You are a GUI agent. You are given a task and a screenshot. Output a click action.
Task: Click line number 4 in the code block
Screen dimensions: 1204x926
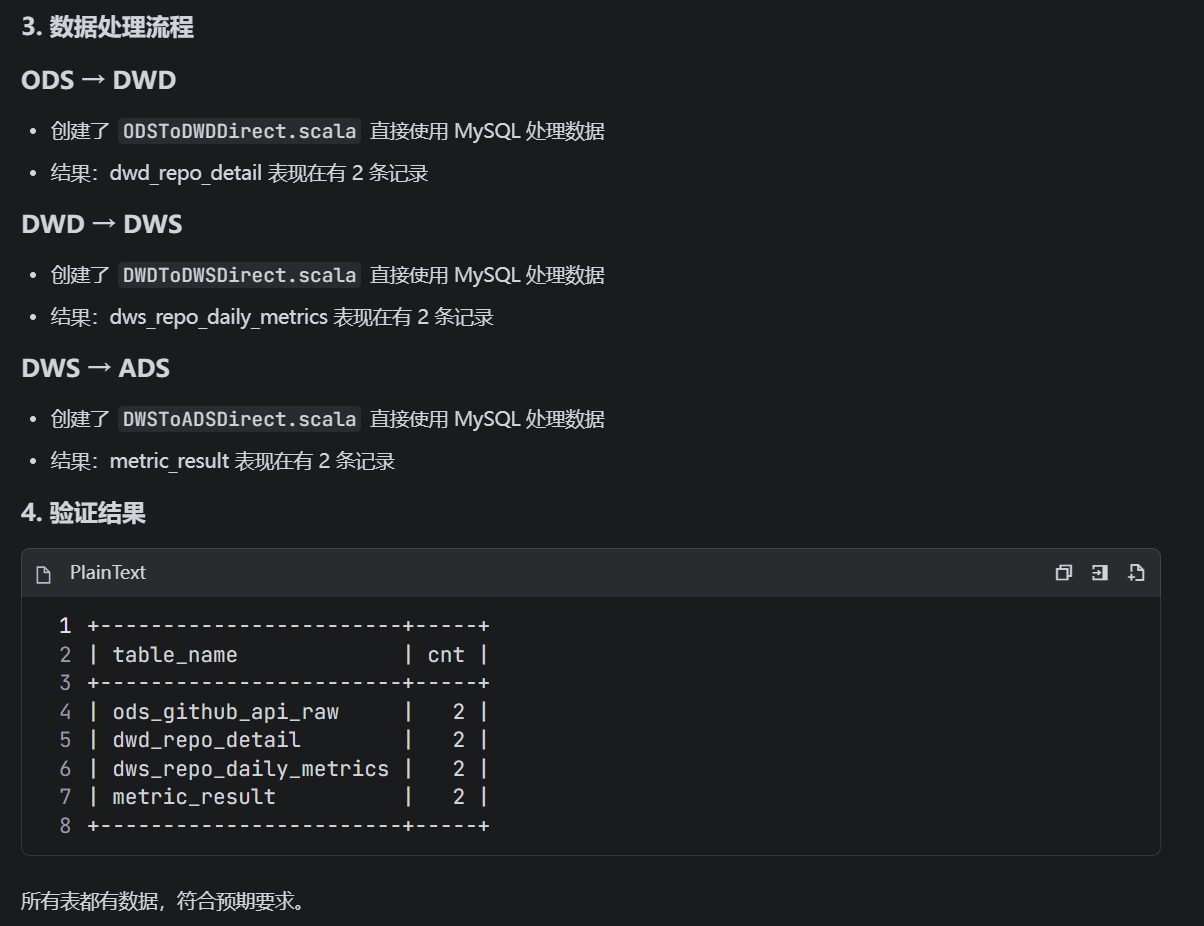[65, 712]
